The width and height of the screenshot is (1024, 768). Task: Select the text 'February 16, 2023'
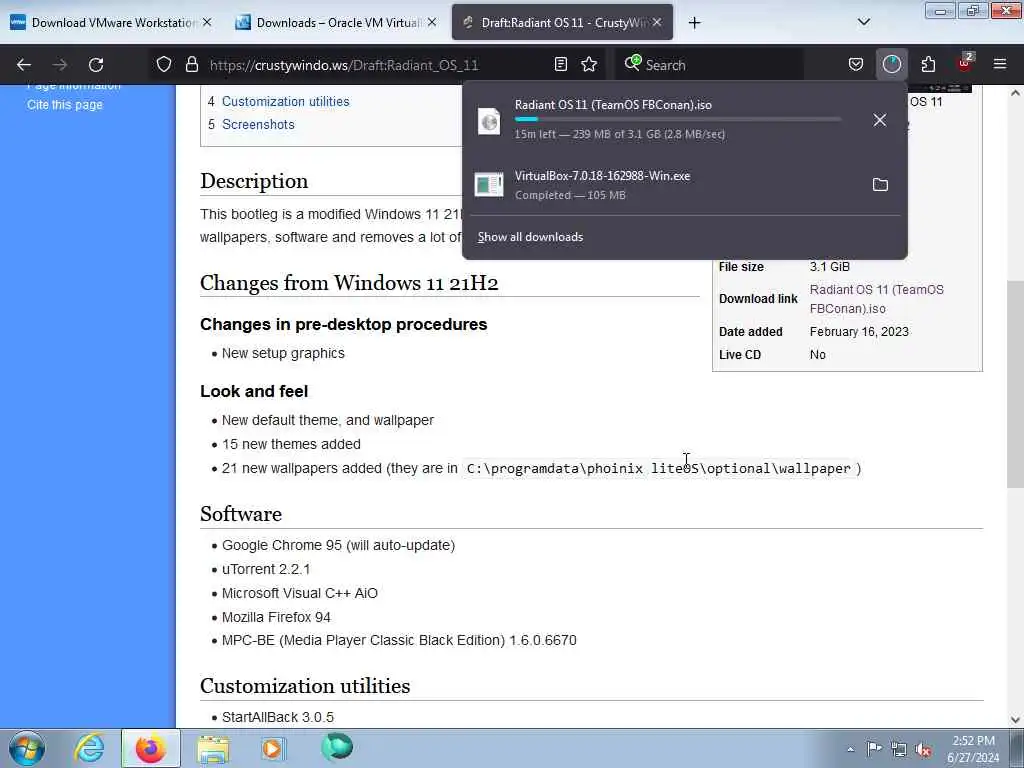point(859,332)
